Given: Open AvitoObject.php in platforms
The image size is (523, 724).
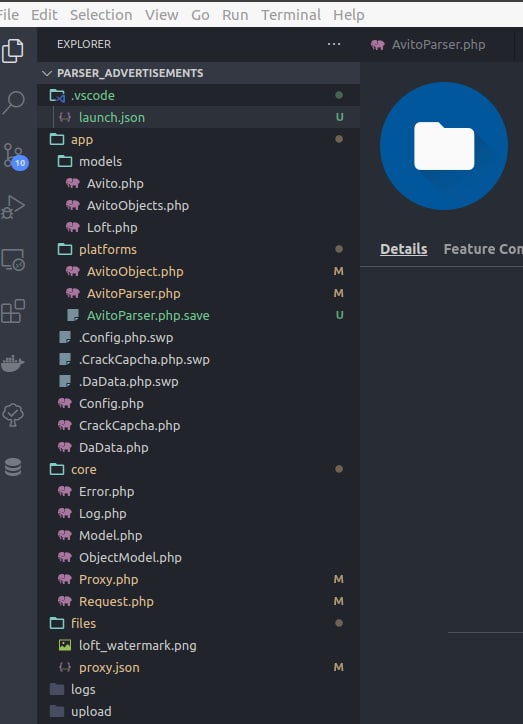Looking at the screenshot, I should click(198, 272).
